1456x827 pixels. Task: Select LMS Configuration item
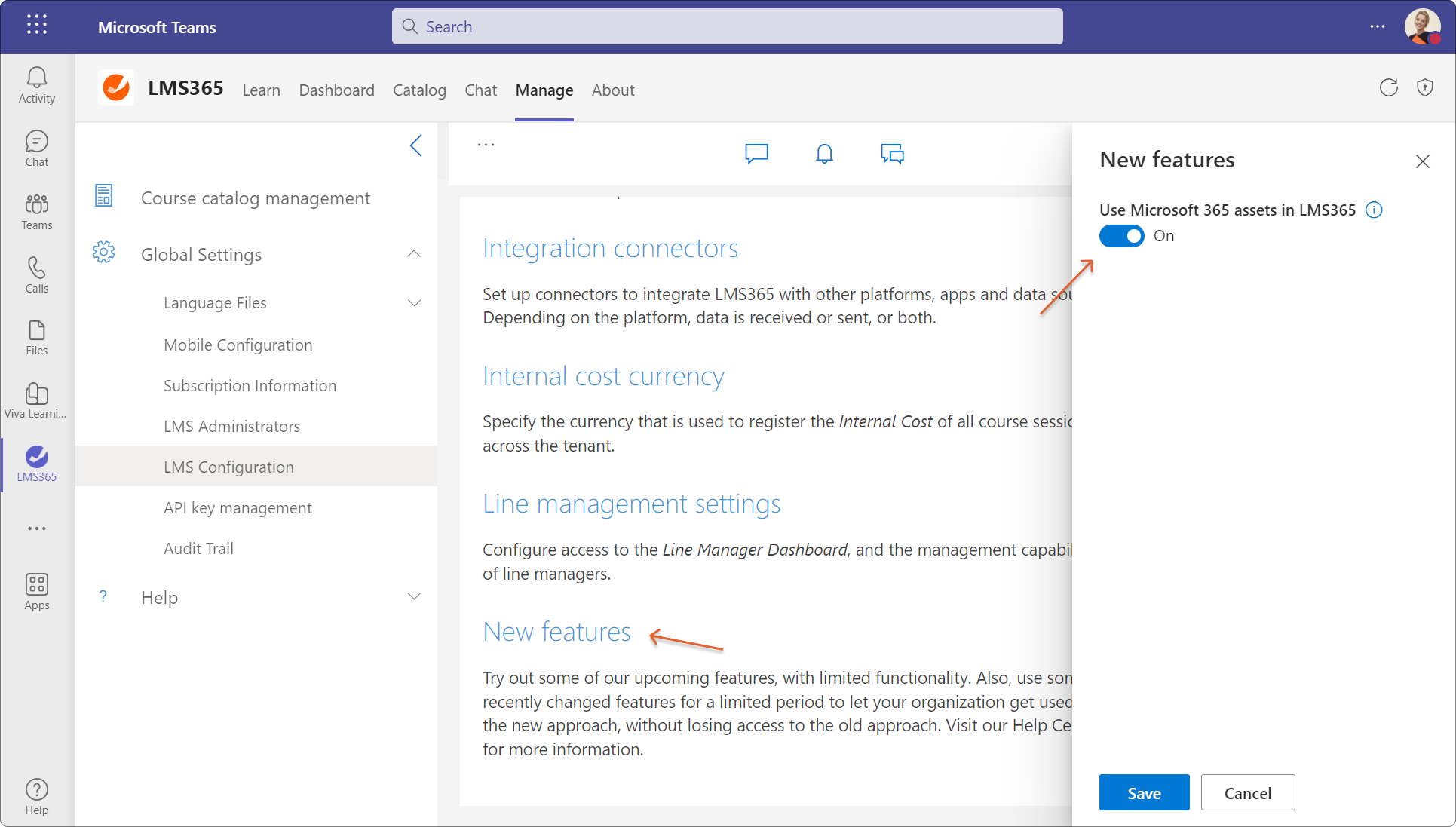[256, 467]
